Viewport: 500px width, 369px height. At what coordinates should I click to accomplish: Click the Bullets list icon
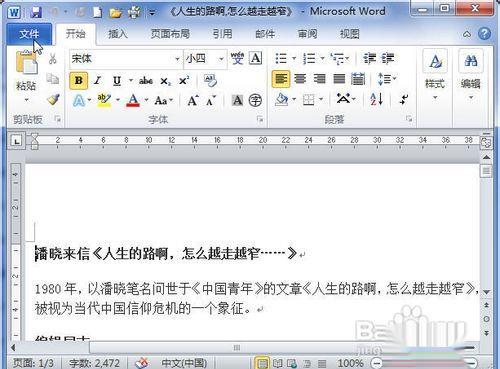tap(281, 59)
